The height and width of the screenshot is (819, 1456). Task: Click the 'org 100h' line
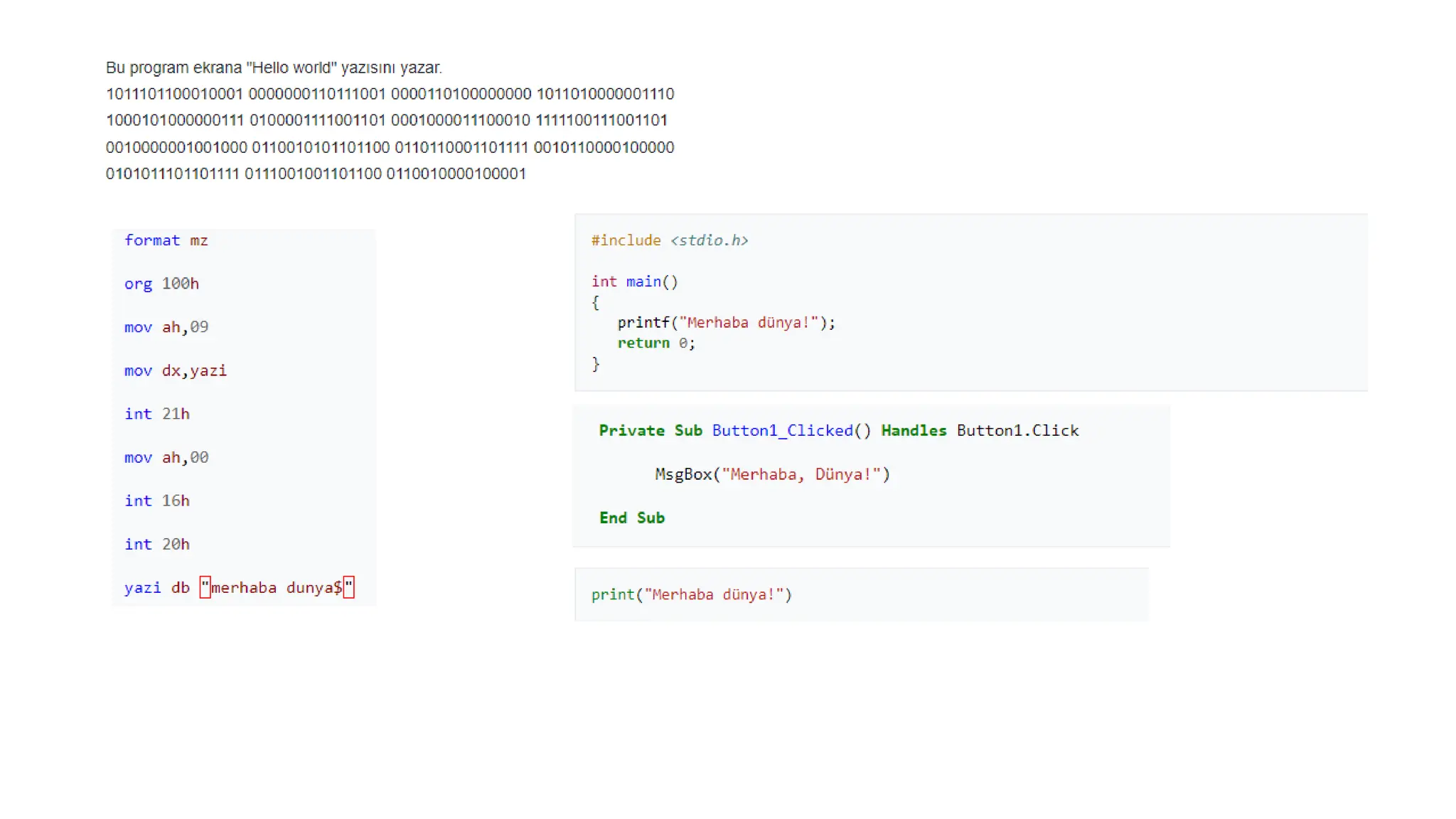pos(161,284)
